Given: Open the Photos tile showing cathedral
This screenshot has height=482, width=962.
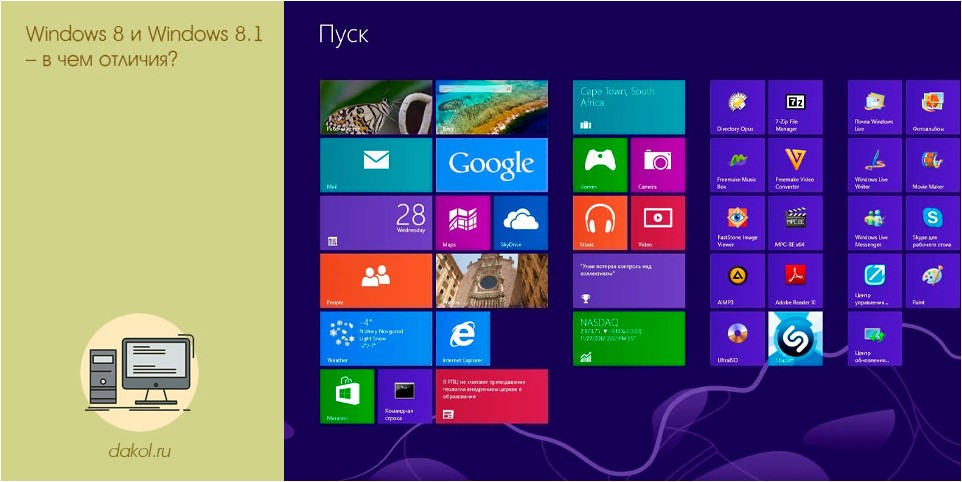Looking at the screenshot, I should coord(491,281).
